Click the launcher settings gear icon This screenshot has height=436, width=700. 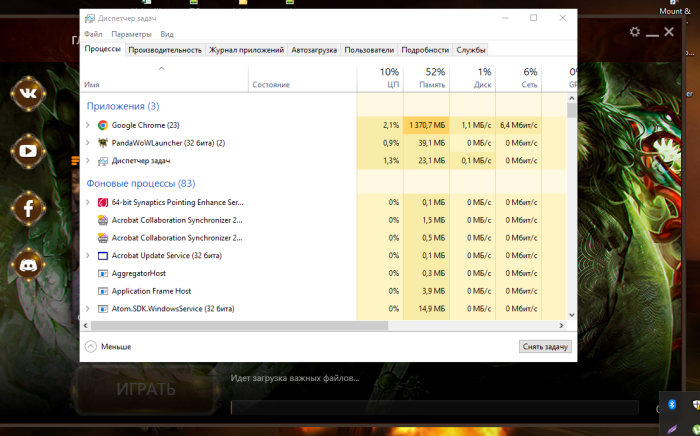coord(634,32)
